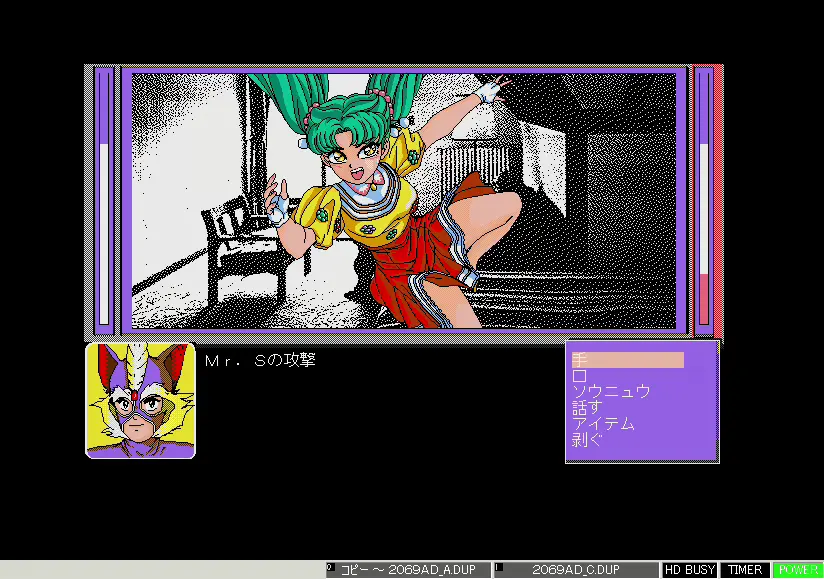
Task: Click the masked character portrait
Action: (x=140, y=401)
